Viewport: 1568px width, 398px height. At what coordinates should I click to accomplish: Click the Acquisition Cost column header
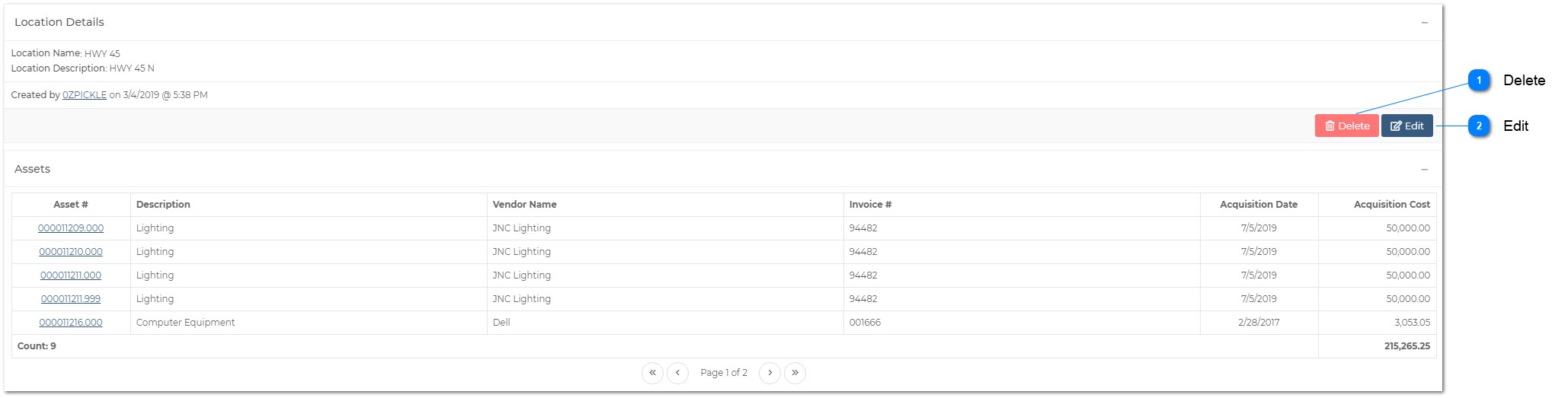tap(1378, 204)
